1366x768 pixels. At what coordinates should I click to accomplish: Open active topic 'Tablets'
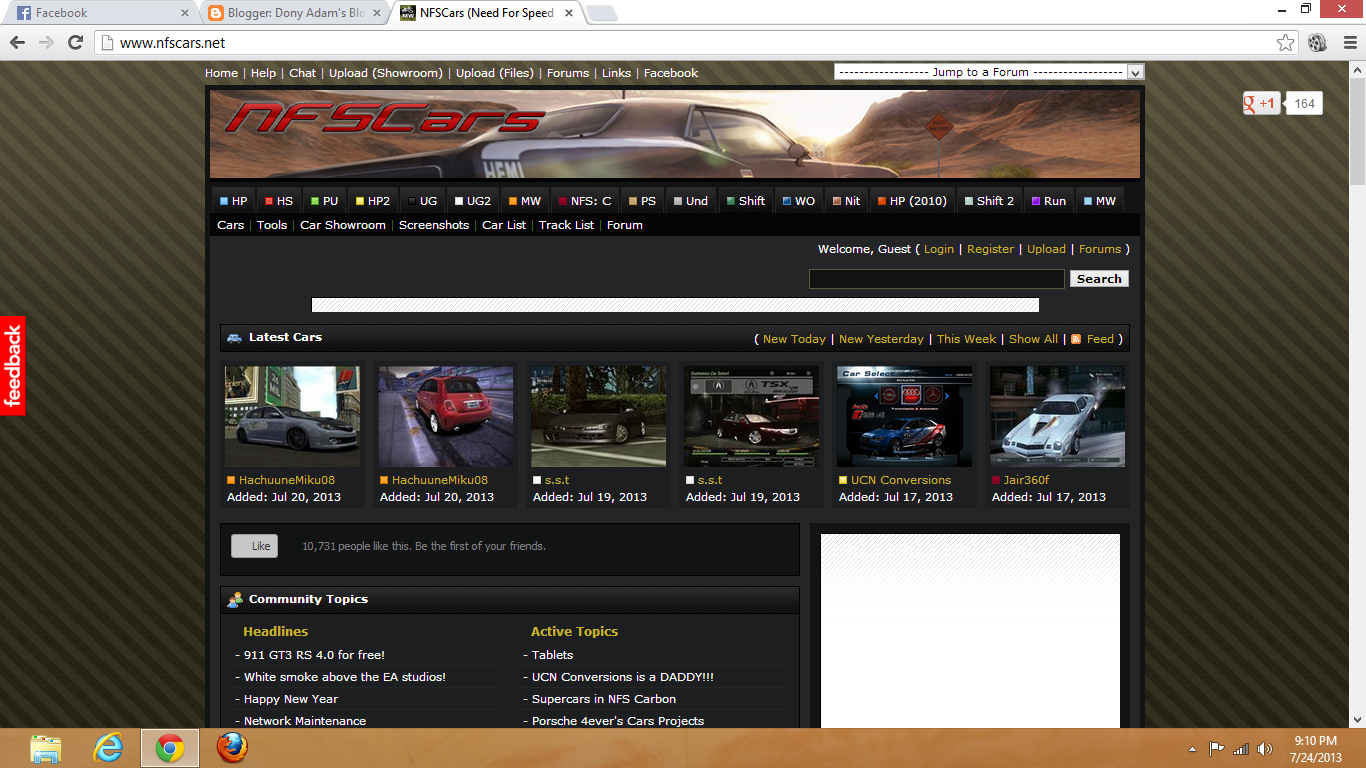pyautogui.click(x=552, y=655)
